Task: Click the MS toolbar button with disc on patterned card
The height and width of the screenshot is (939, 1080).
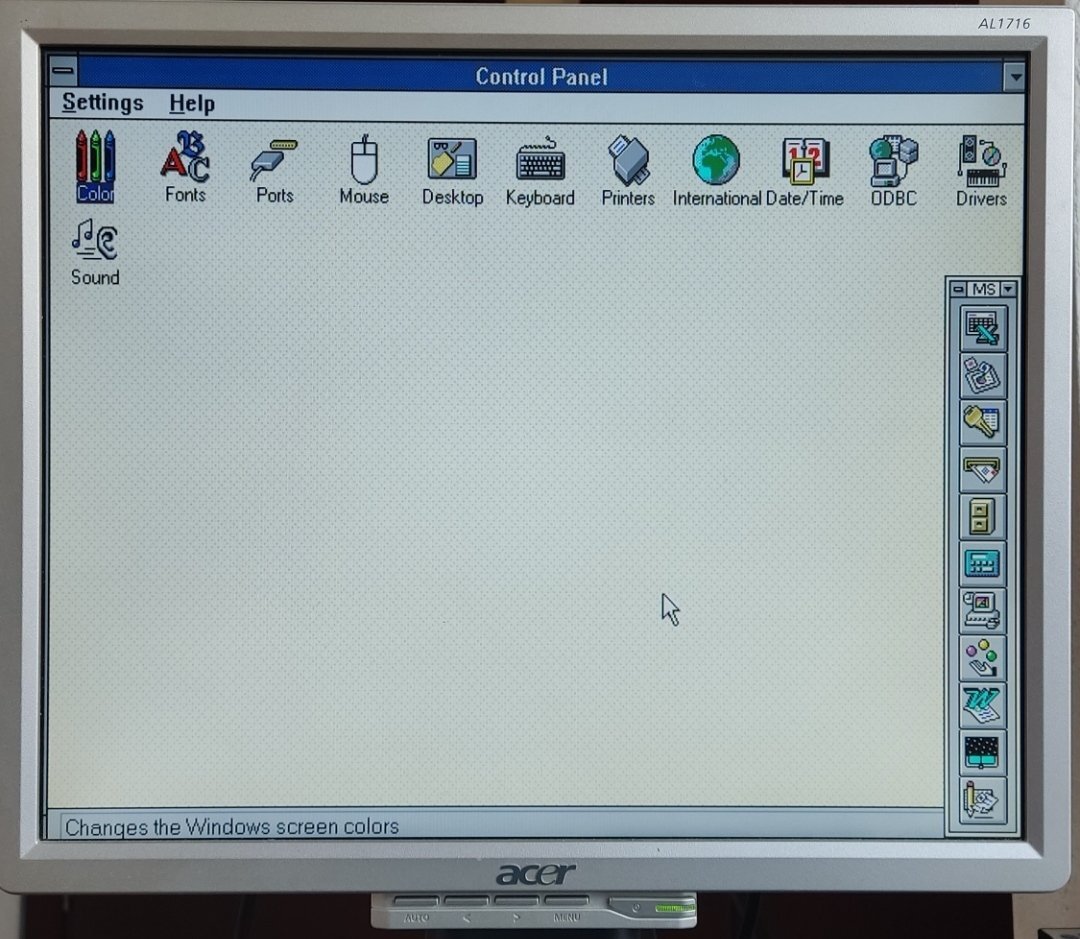Action: (982, 375)
